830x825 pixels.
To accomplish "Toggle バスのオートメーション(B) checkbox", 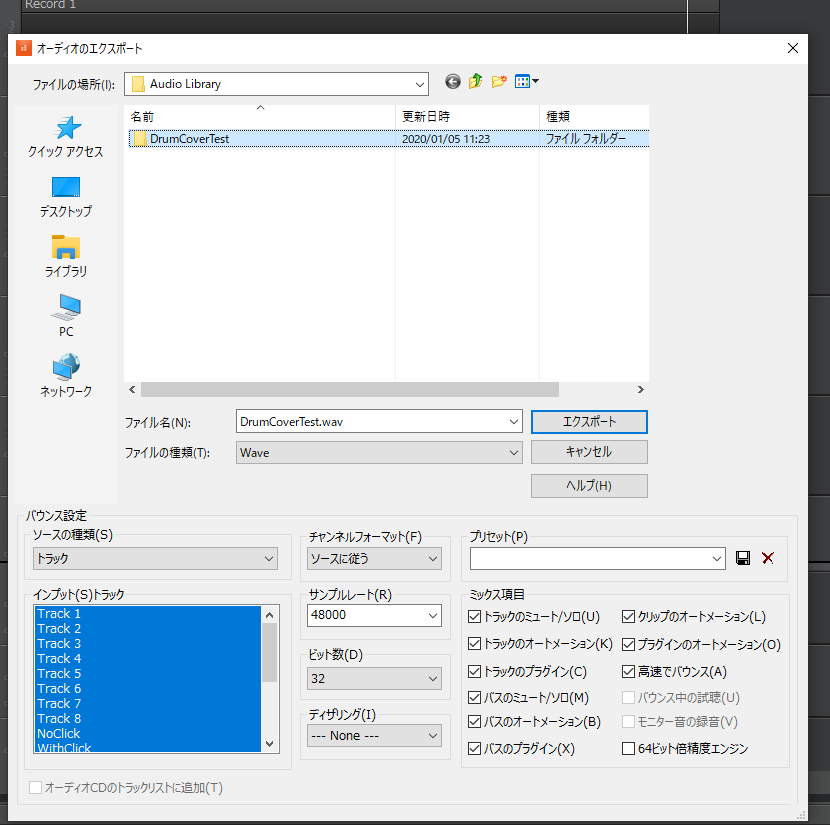I will (474, 722).
